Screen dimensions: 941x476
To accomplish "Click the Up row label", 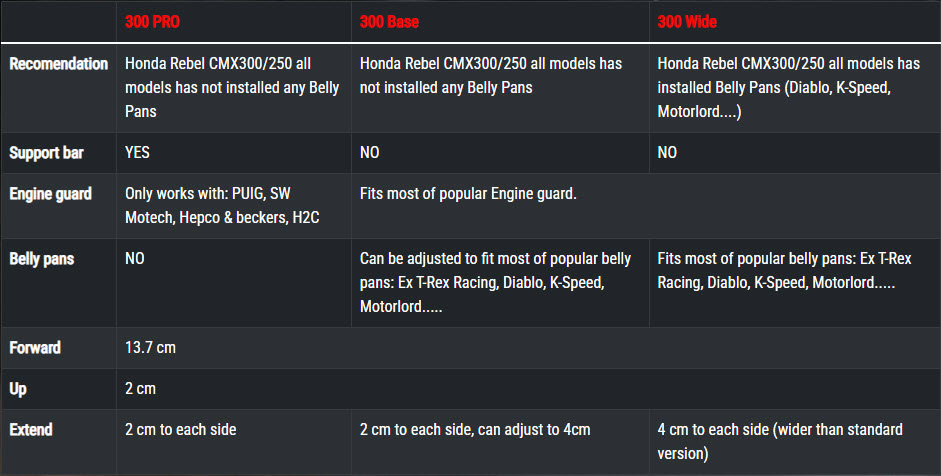I will [x=18, y=389].
